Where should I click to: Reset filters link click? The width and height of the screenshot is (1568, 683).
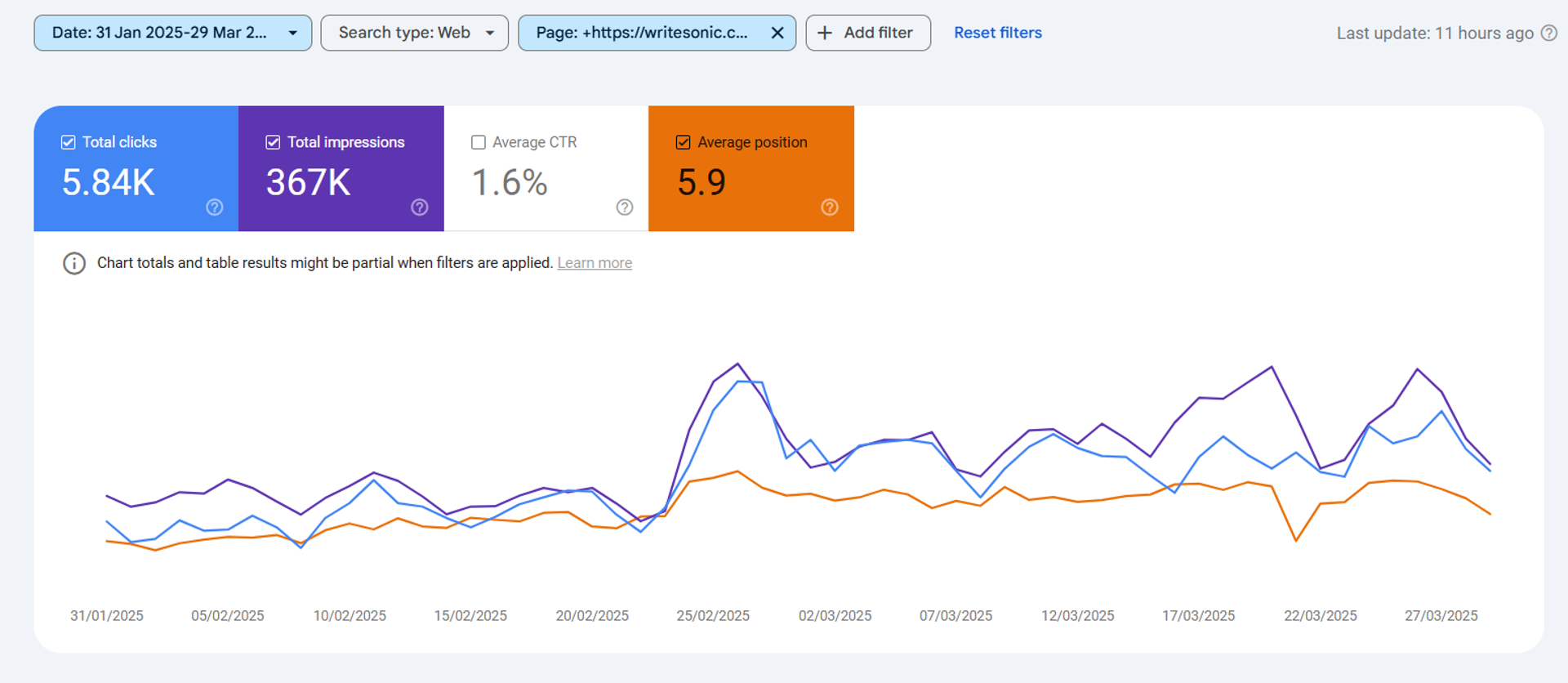(998, 33)
